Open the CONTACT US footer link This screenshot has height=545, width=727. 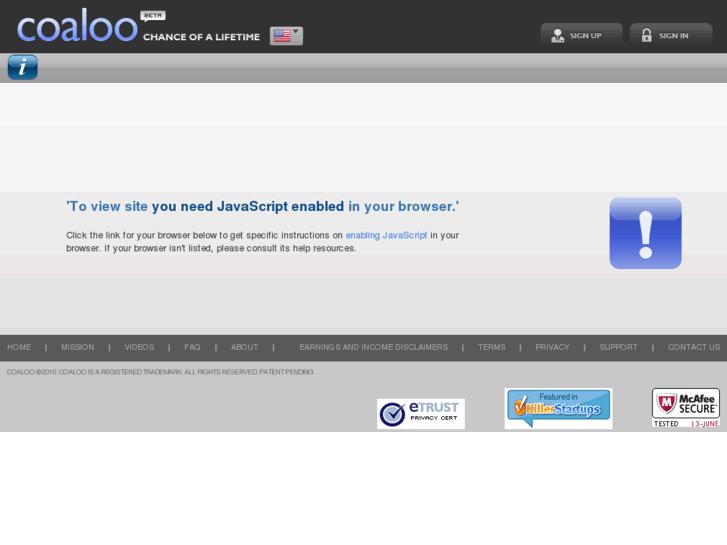point(694,347)
